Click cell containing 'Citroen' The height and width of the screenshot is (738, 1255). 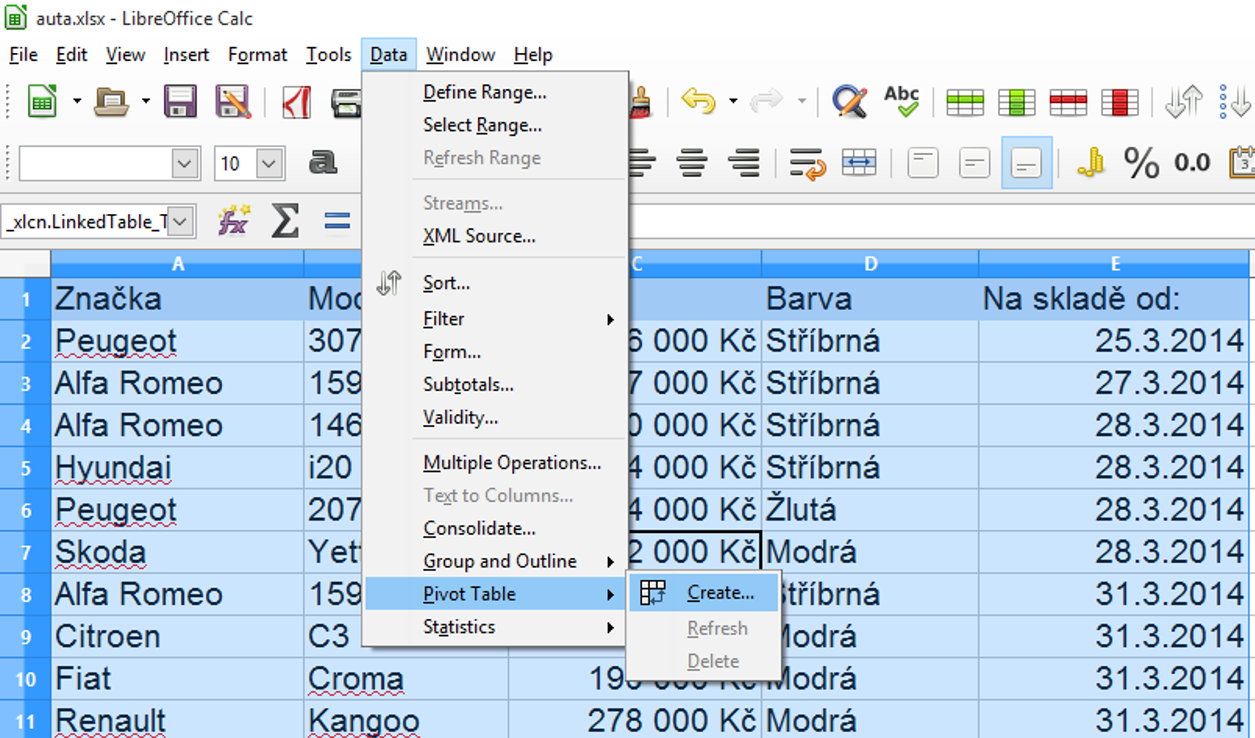point(177,637)
